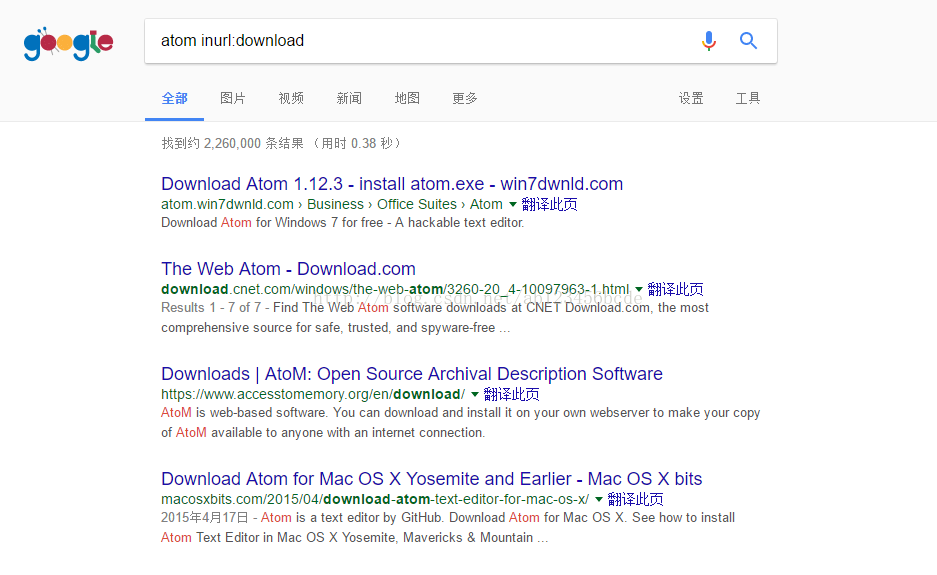Image resolution: width=937 pixels, height=575 pixels.
Task: Open The Web Atom - Download.com result
Action: coord(288,268)
